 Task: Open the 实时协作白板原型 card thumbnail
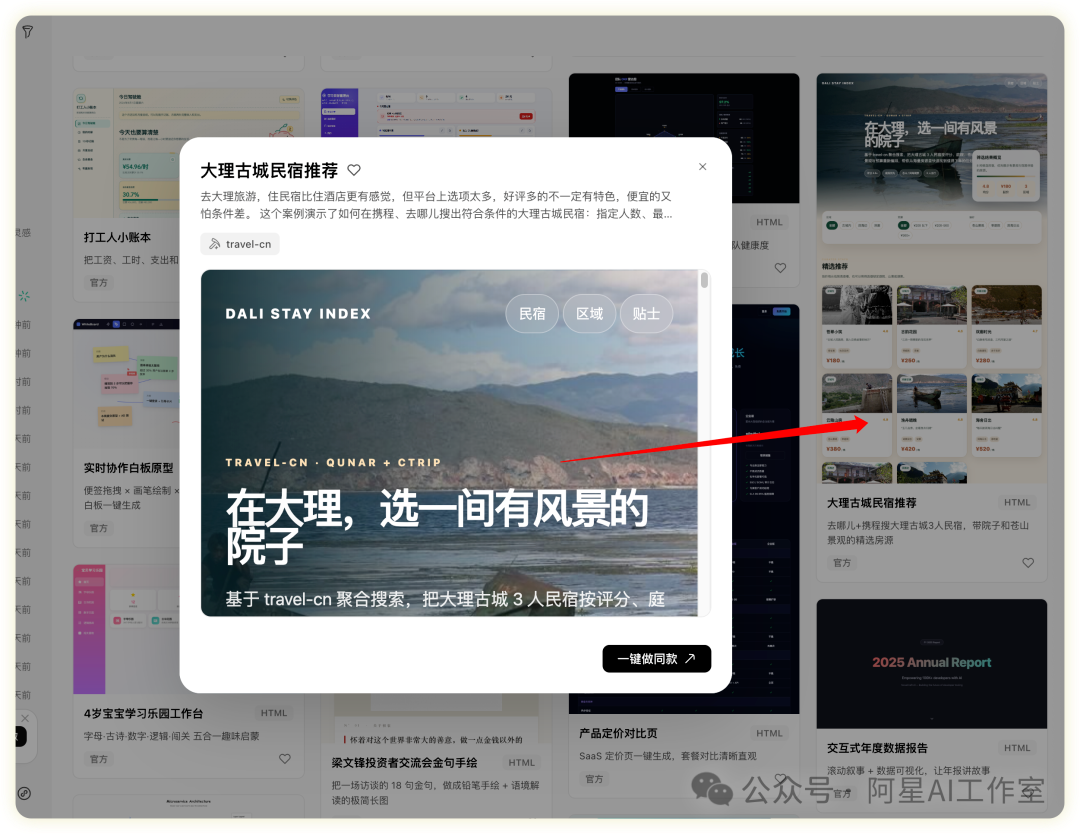127,384
